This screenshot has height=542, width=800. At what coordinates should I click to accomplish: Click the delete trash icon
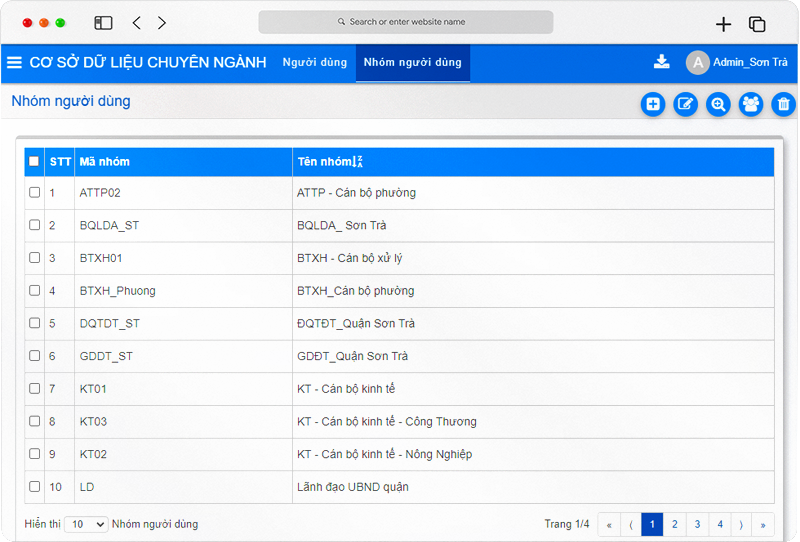click(783, 104)
